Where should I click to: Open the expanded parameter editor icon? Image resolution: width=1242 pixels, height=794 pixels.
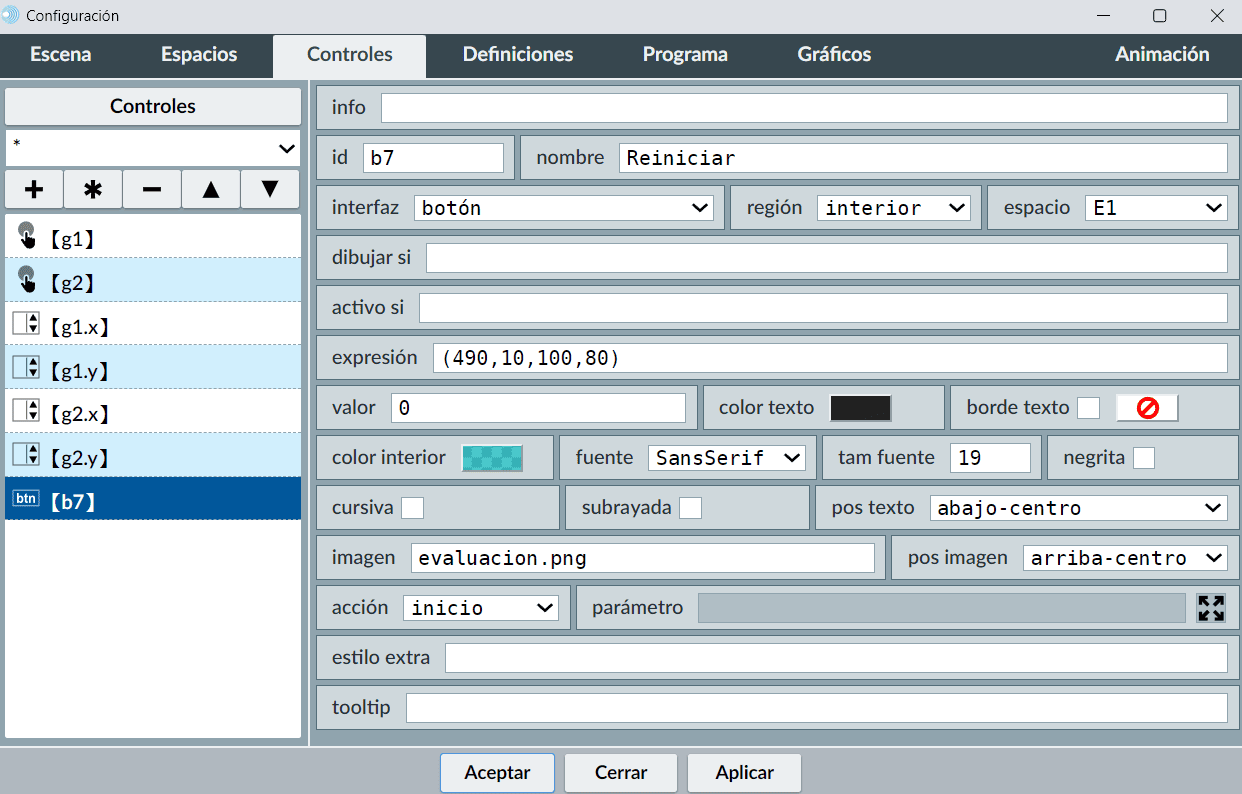point(1211,608)
